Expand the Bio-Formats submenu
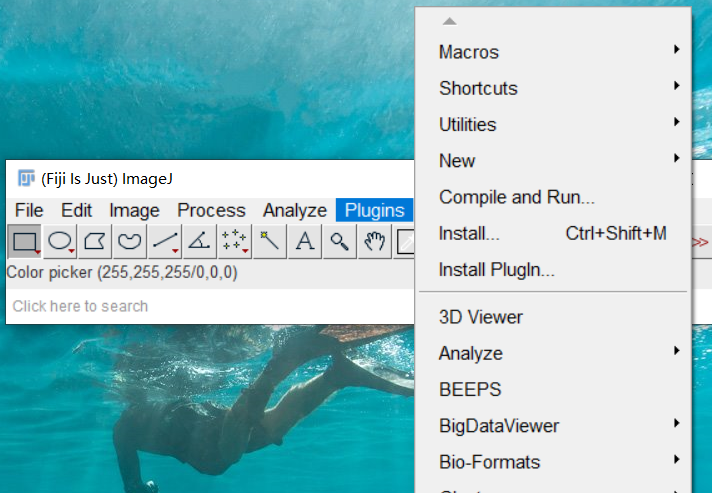 coord(553,462)
